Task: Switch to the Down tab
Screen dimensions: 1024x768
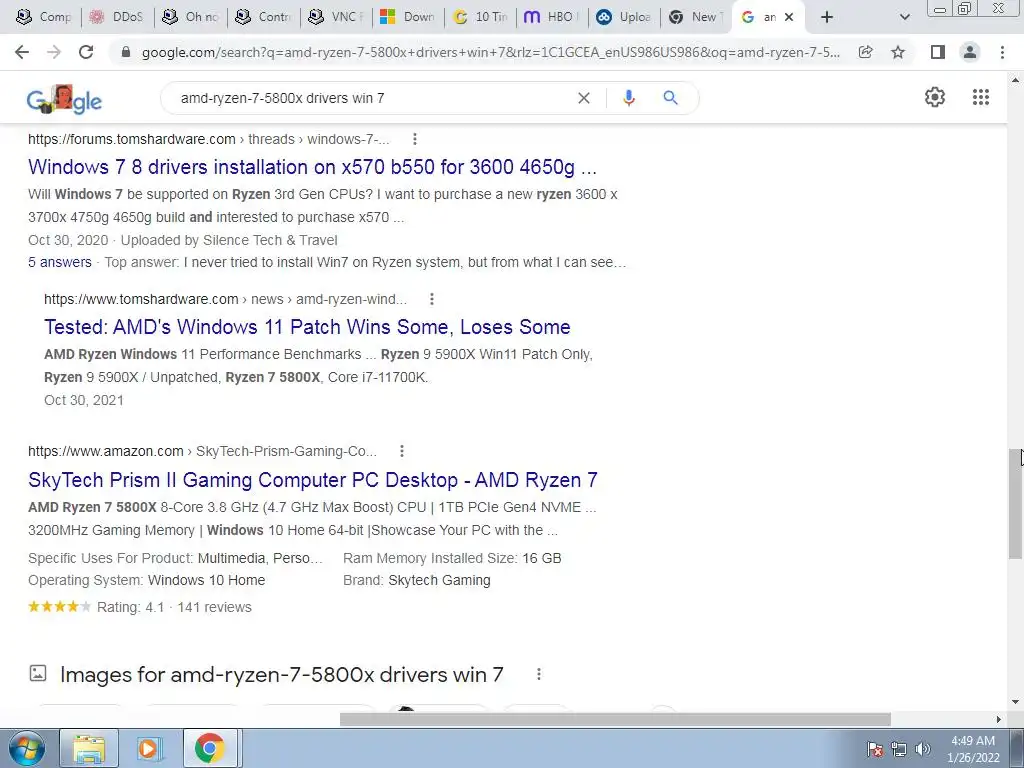Action: (408, 17)
